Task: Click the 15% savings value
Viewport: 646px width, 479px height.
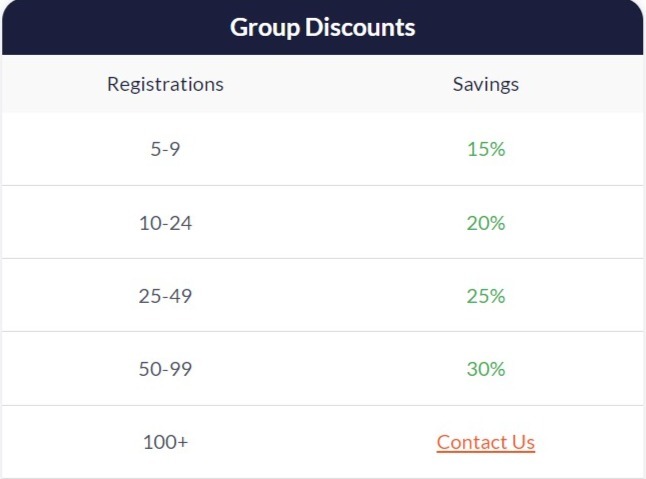Action: (x=486, y=149)
